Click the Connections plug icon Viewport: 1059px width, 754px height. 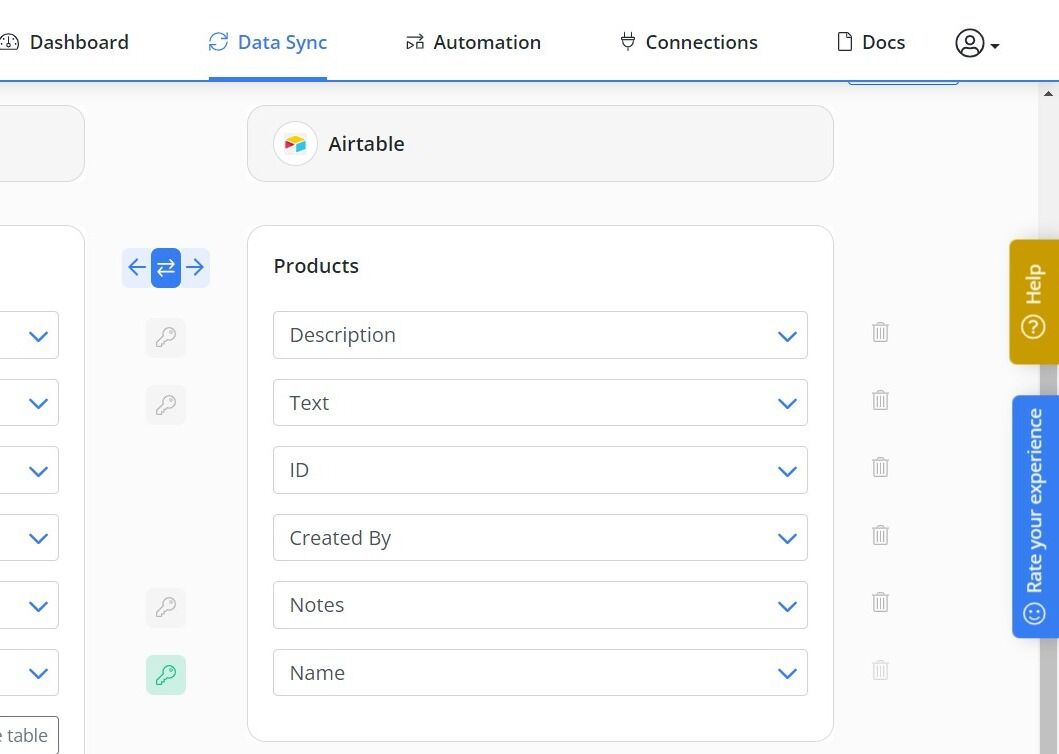click(x=627, y=41)
